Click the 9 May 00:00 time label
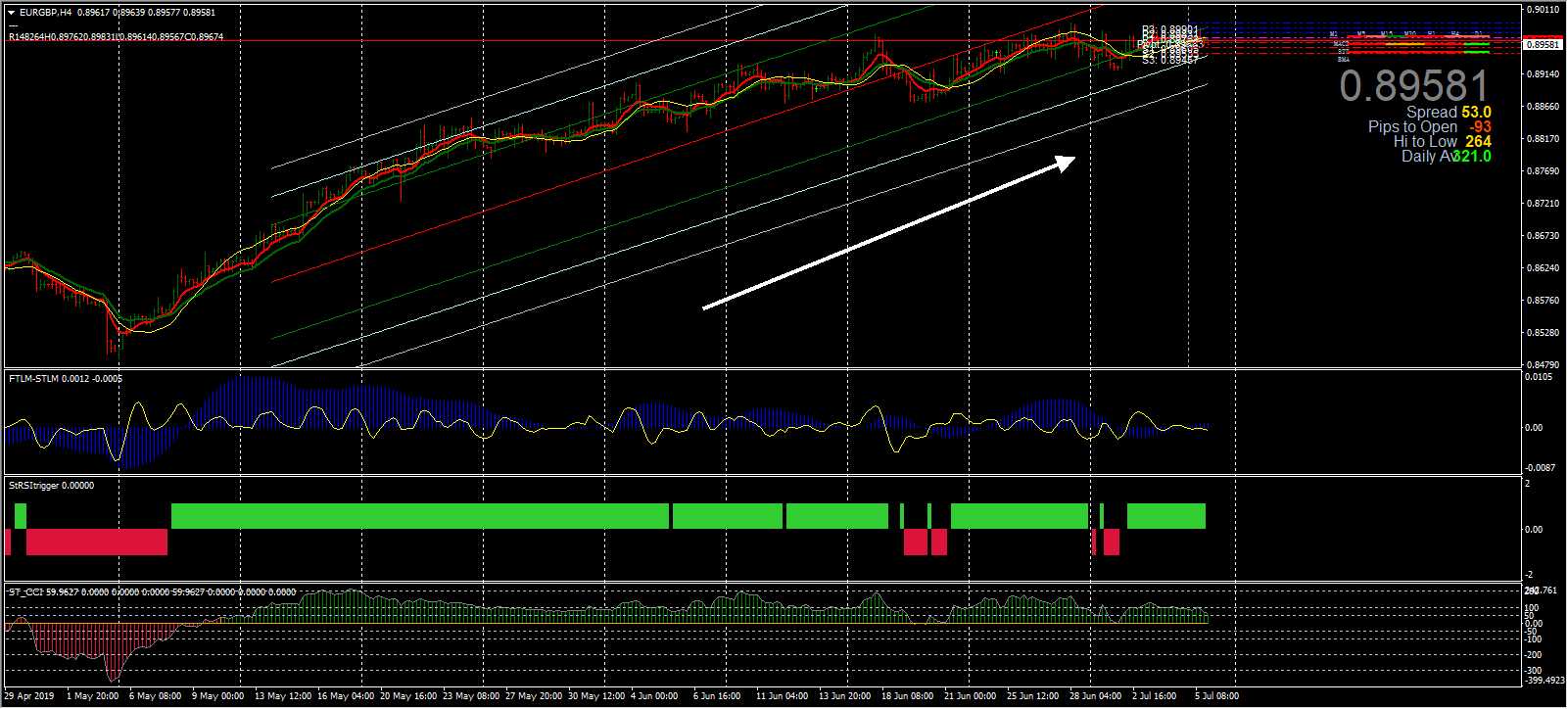 point(217,696)
